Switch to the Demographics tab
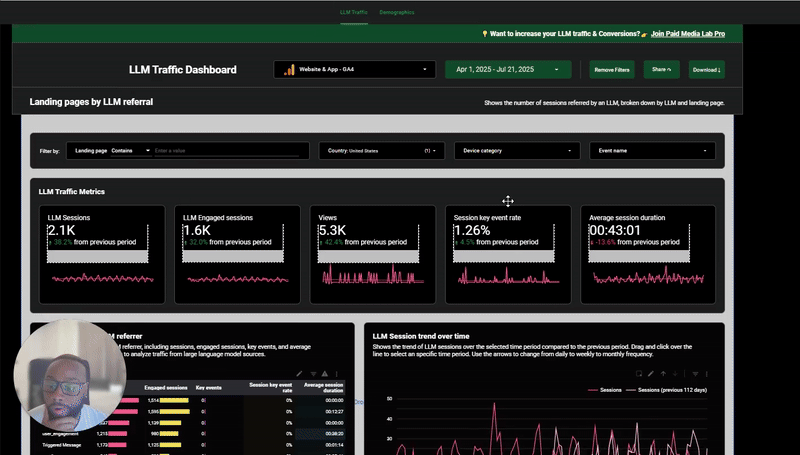The image size is (800, 455). (x=396, y=12)
